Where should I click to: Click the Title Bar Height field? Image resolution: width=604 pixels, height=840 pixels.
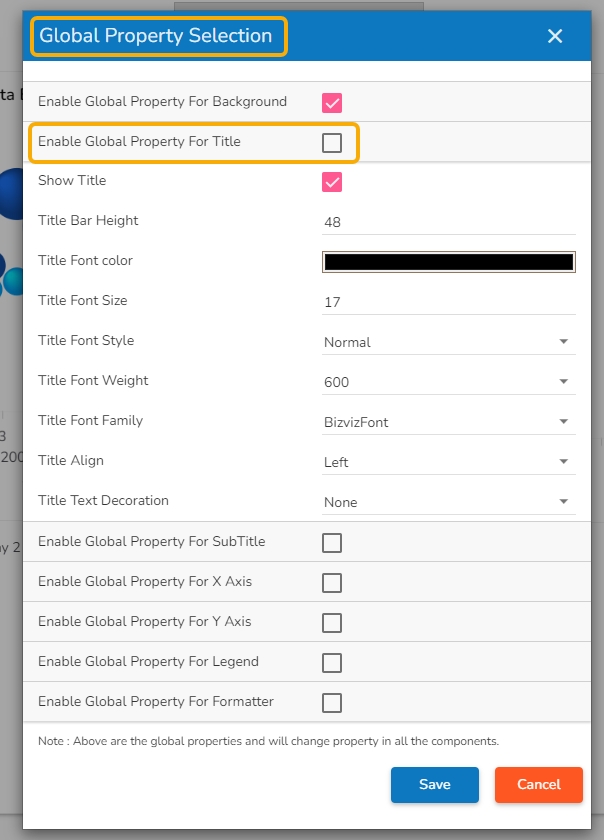[x=448, y=222]
